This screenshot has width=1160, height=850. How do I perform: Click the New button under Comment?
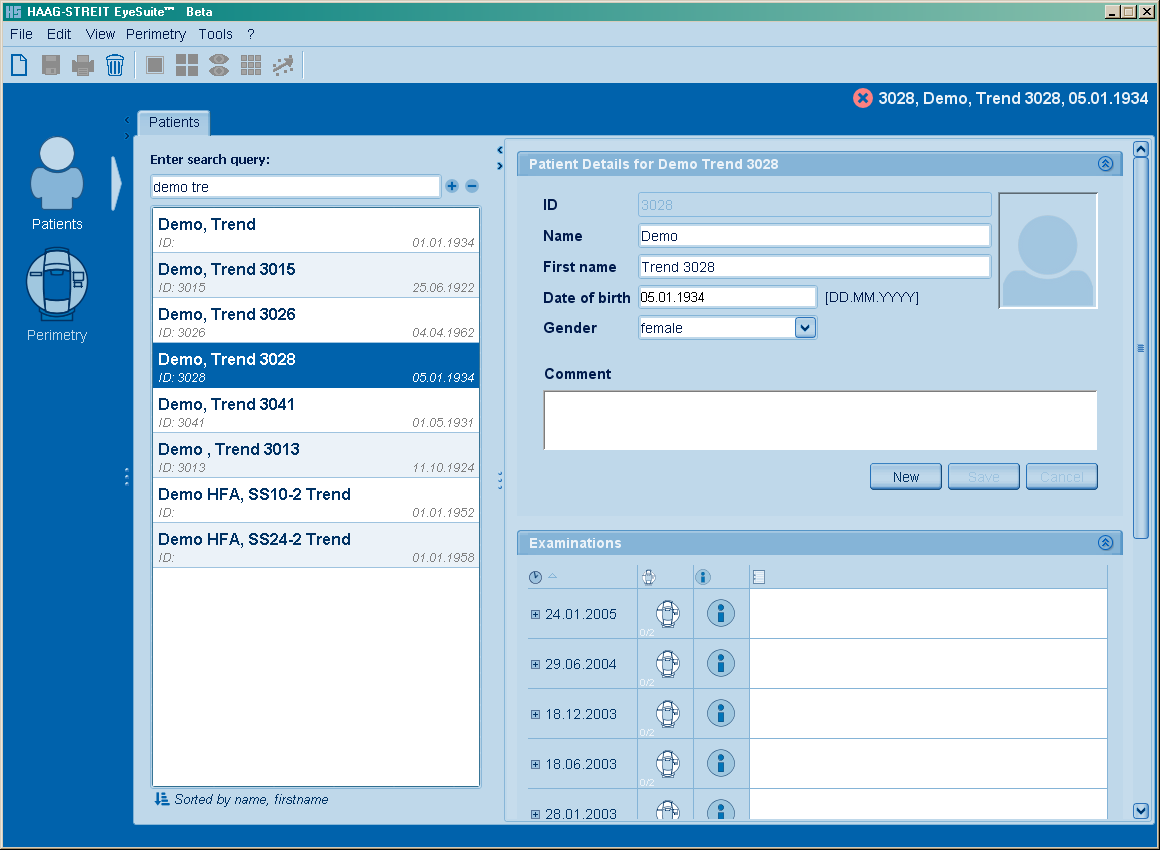click(x=905, y=477)
